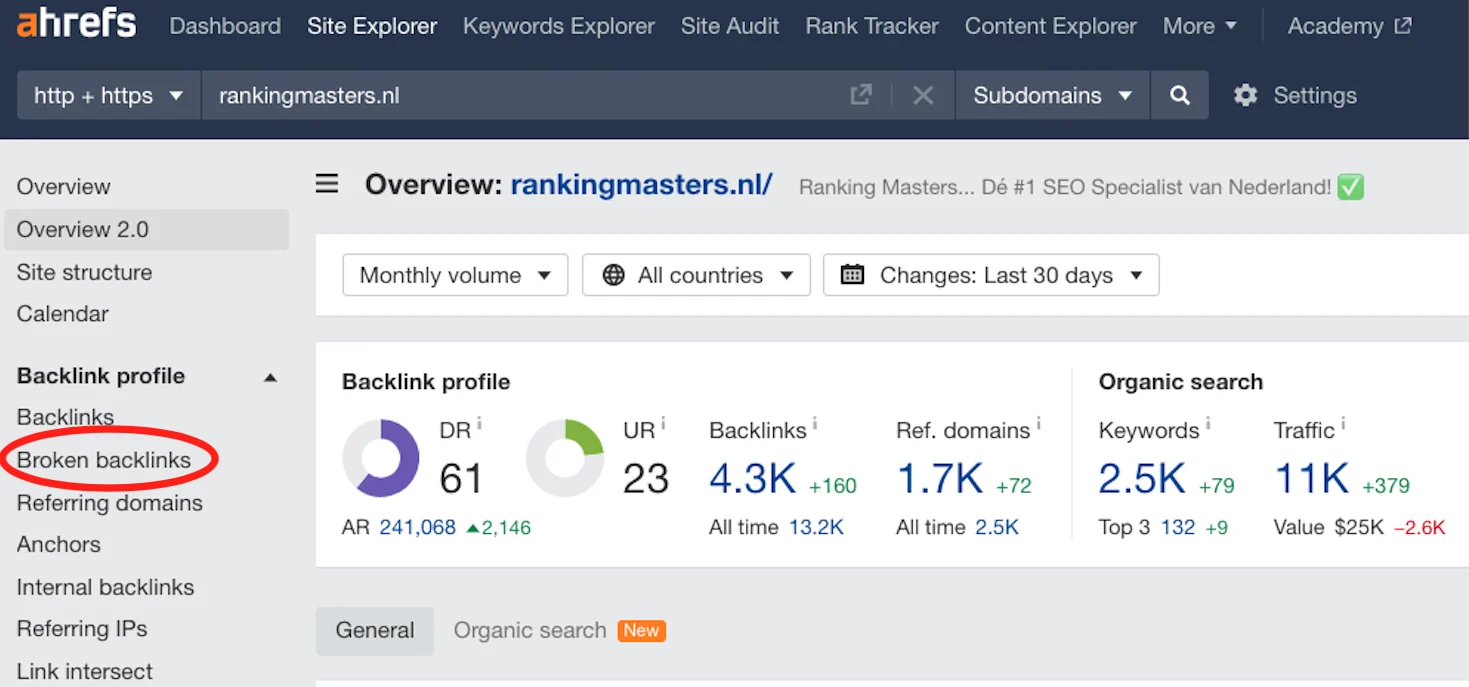Open the All countries dropdown
The image size is (1469, 687).
click(x=696, y=275)
